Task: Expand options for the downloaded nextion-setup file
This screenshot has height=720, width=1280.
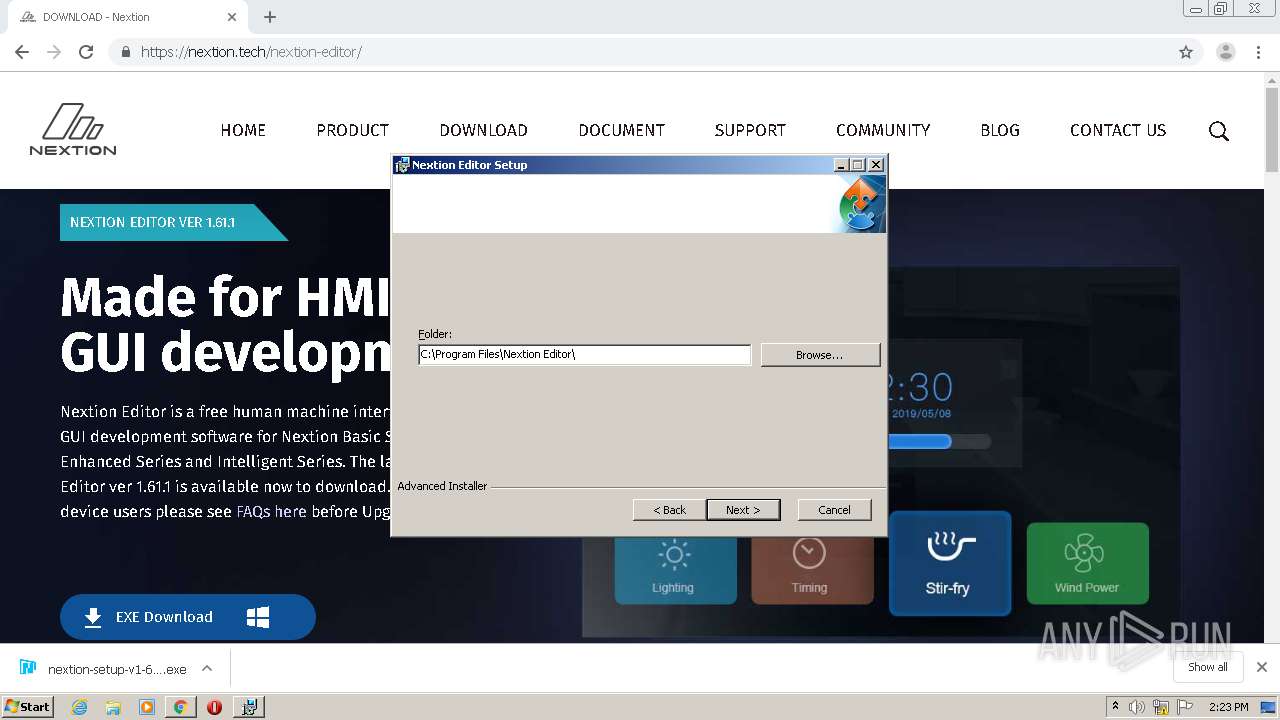Action: pos(207,669)
